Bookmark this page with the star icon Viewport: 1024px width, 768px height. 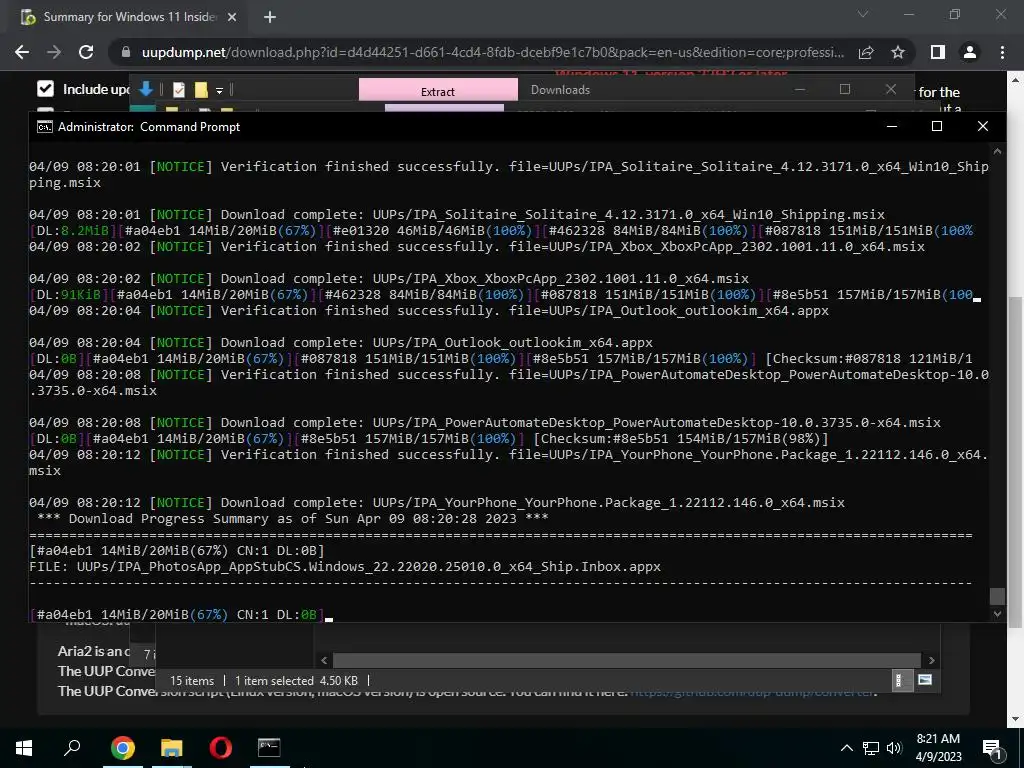point(898,52)
